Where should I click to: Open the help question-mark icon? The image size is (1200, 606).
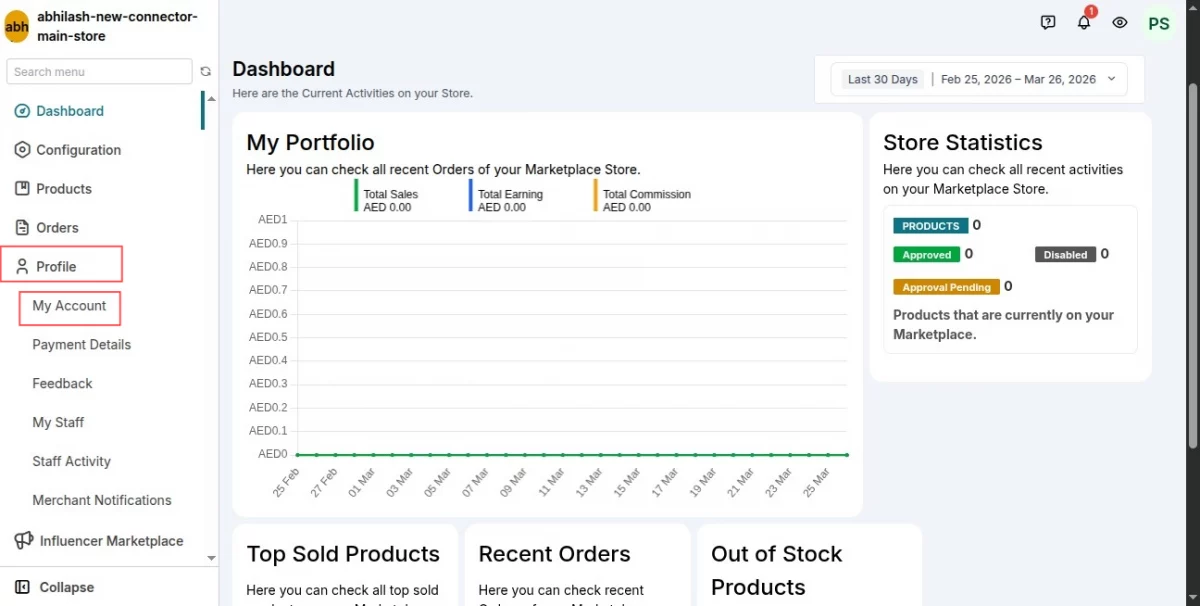1048,22
